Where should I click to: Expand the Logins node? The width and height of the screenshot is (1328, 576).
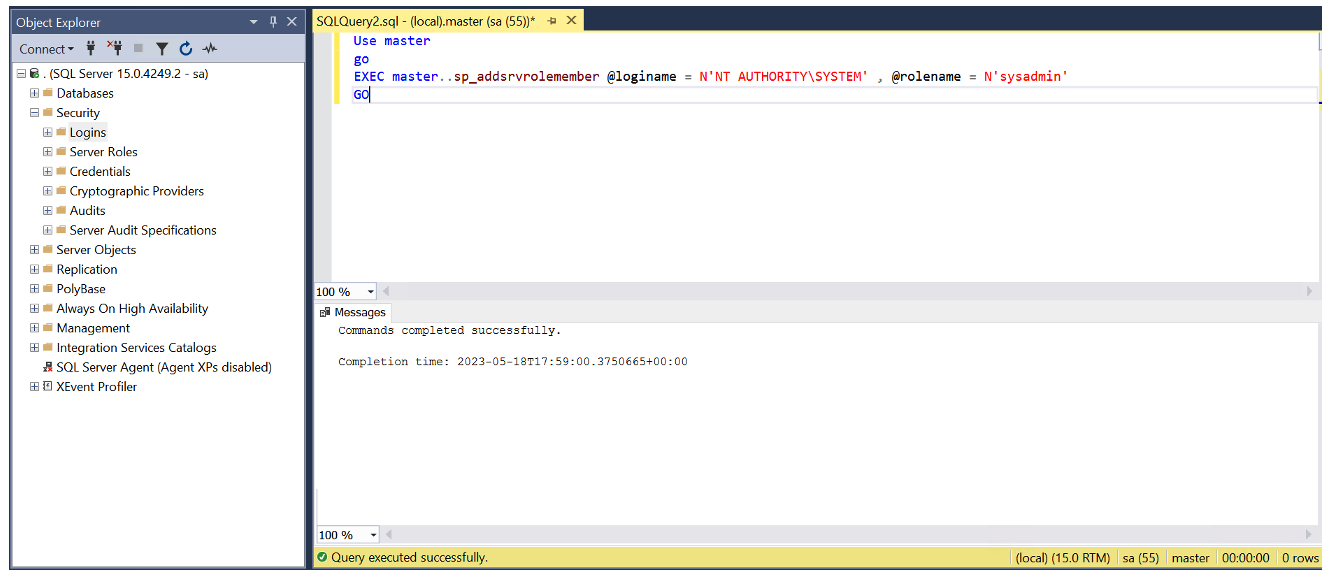47,132
